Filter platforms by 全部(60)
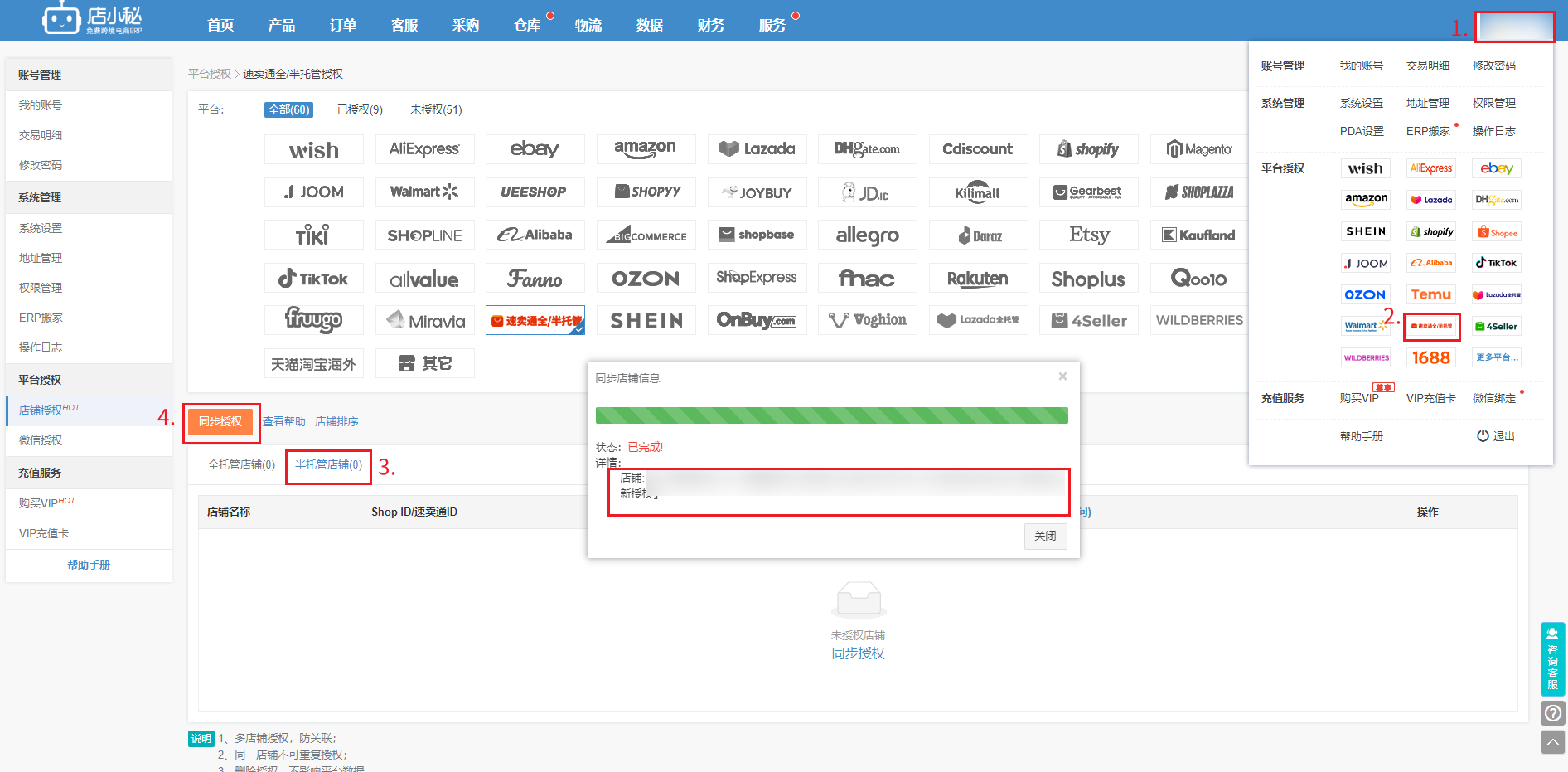1568x772 pixels. click(289, 109)
